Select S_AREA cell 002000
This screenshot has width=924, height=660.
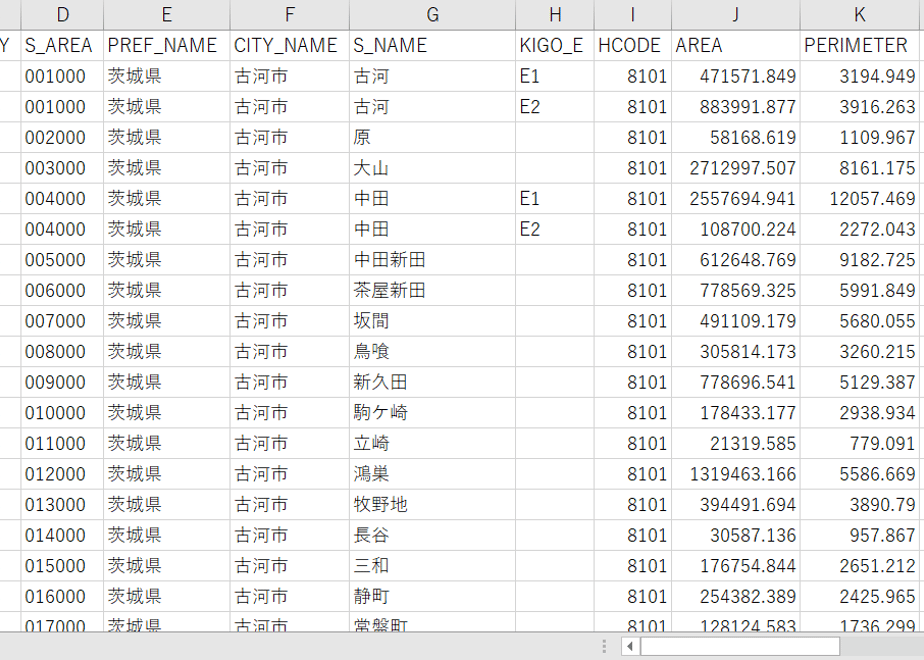(62, 137)
